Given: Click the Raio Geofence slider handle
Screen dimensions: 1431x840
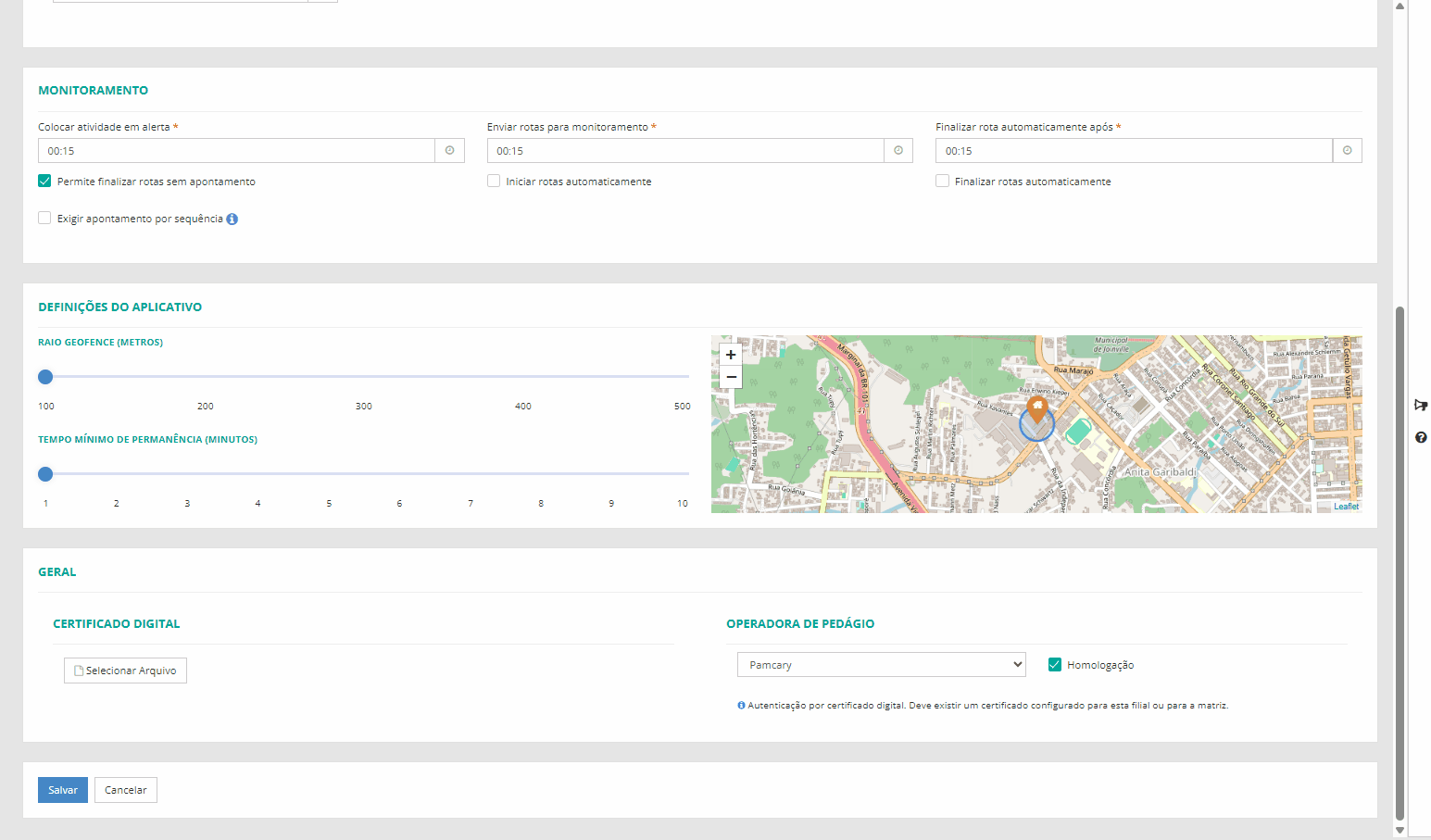Looking at the screenshot, I should (x=45, y=377).
